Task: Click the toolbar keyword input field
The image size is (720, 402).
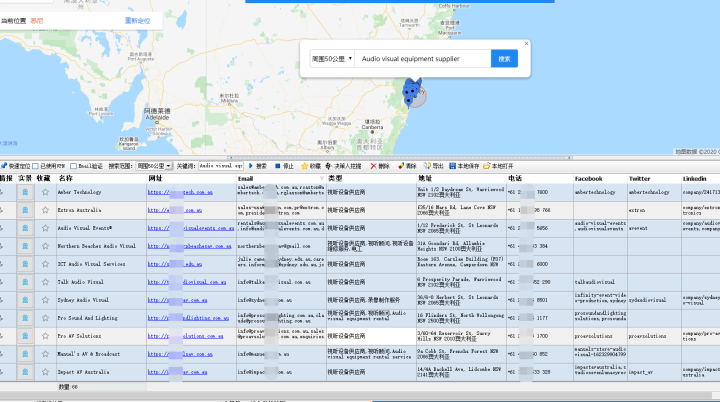Action: click(220, 166)
